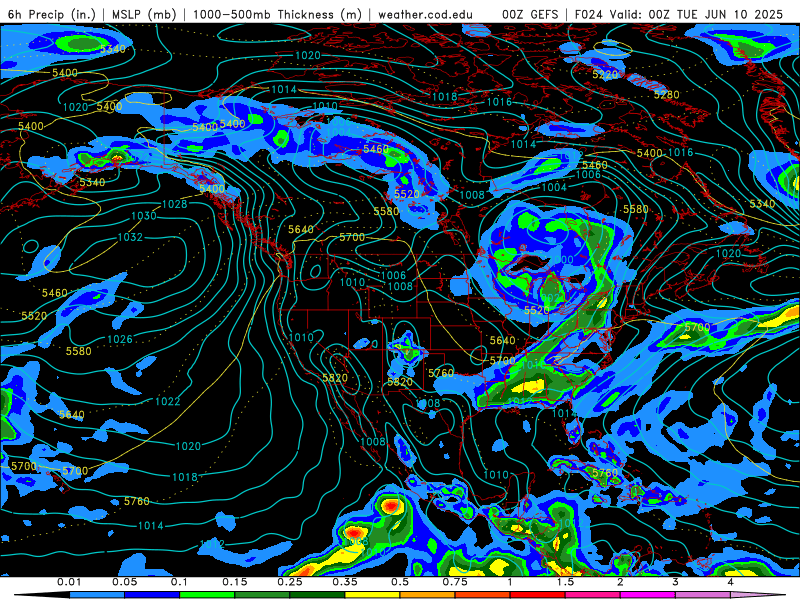Image resolution: width=800 pixels, height=600 pixels.
Task: Select the orange 0.5 legend swatch
Action: [428, 595]
